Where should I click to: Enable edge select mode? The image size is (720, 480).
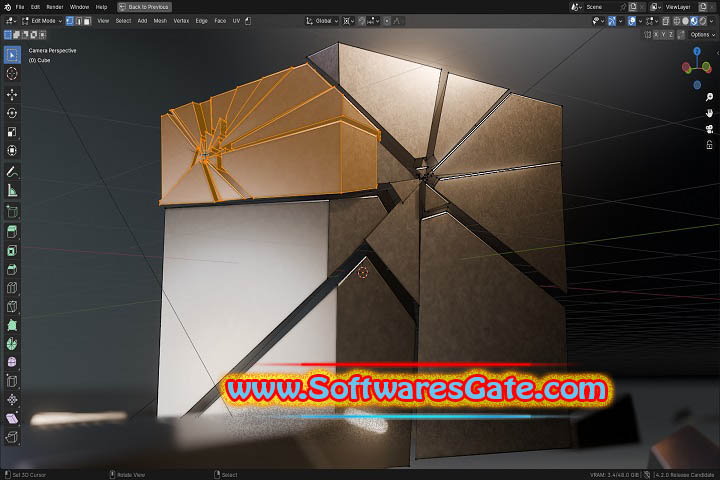pos(79,21)
